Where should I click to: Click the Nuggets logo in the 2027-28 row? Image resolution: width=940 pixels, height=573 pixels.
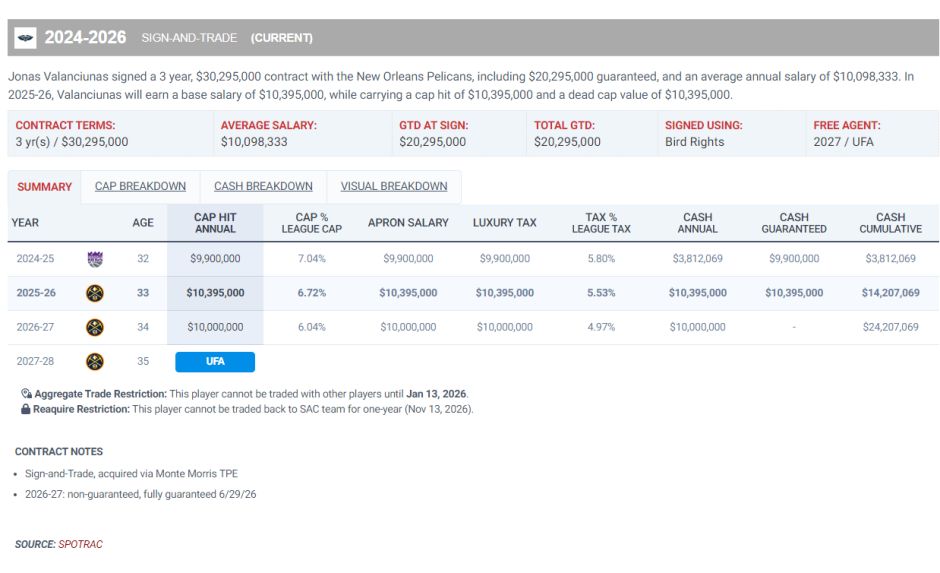(x=95, y=362)
